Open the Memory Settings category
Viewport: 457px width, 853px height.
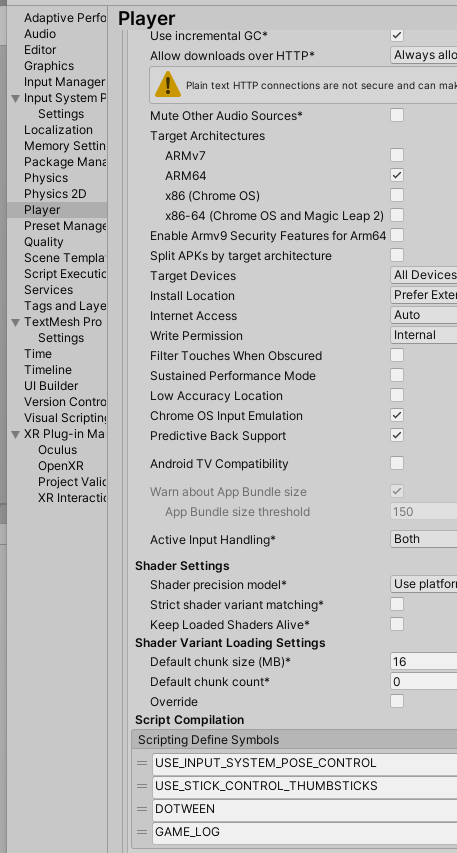click(x=65, y=146)
